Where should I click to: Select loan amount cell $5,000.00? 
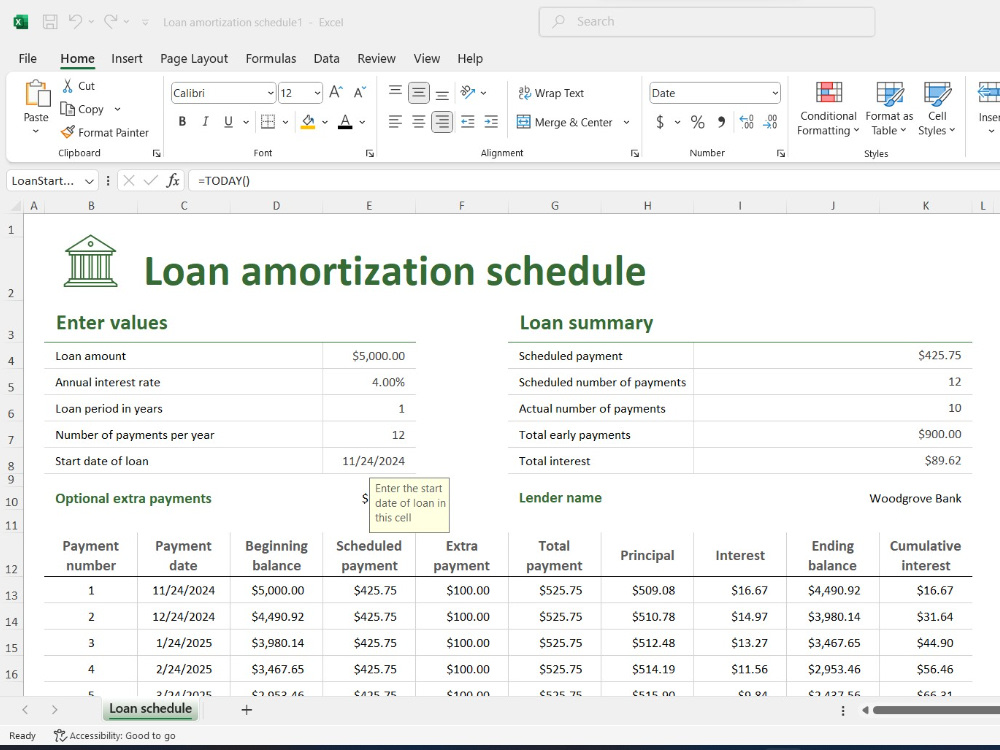tap(369, 356)
